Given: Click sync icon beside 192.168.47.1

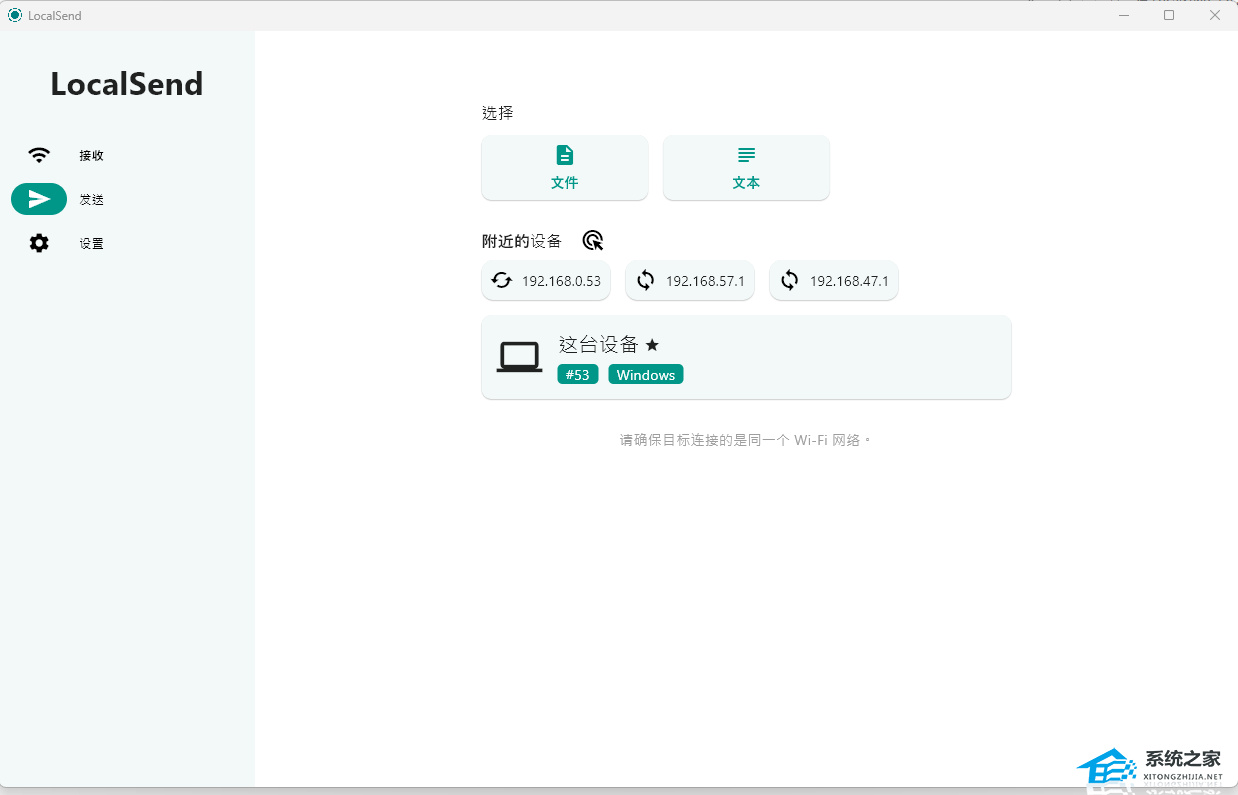Looking at the screenshot, I should click(790, 281).
